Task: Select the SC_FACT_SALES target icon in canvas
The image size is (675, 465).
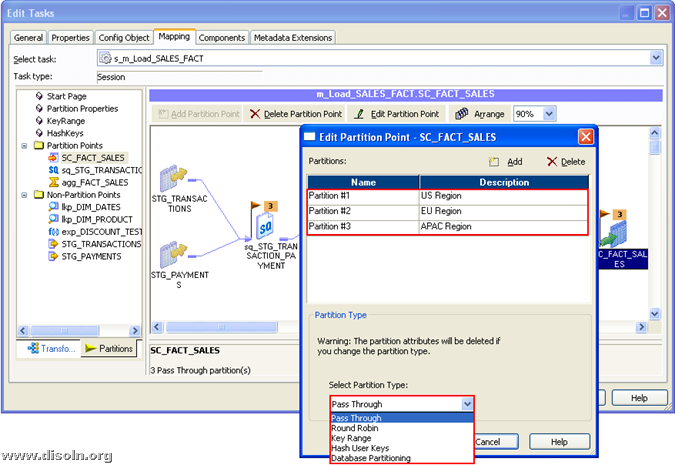Action: click(x=617, y=231)
